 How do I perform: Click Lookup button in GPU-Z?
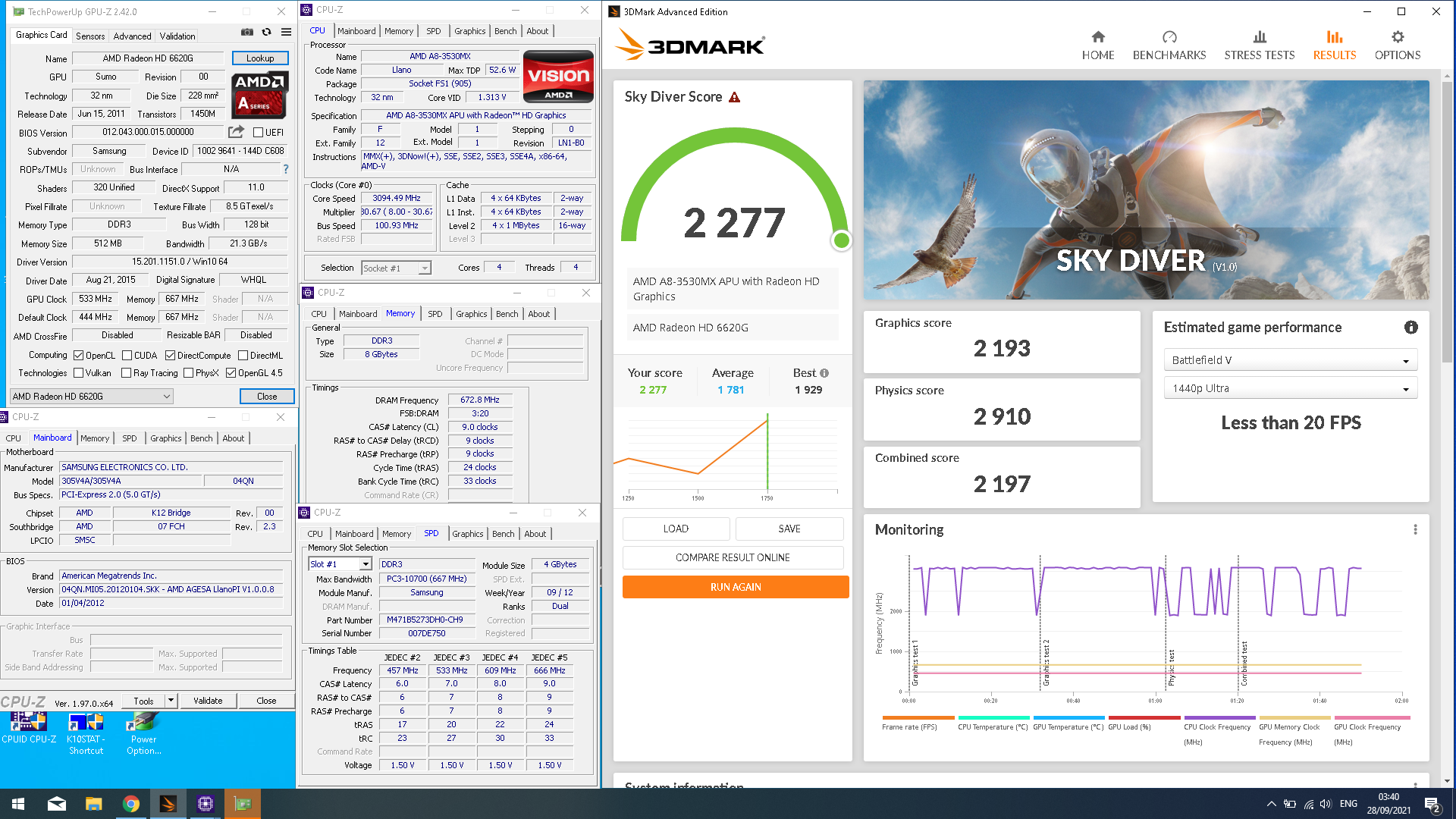tap(260, 58)
